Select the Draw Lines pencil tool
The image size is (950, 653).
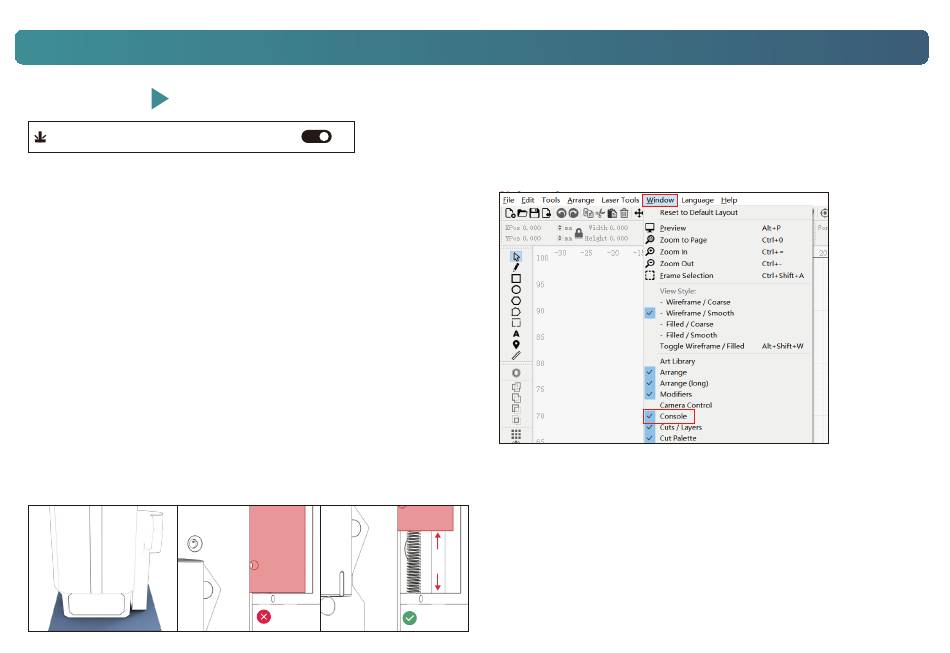pos(516,267)
